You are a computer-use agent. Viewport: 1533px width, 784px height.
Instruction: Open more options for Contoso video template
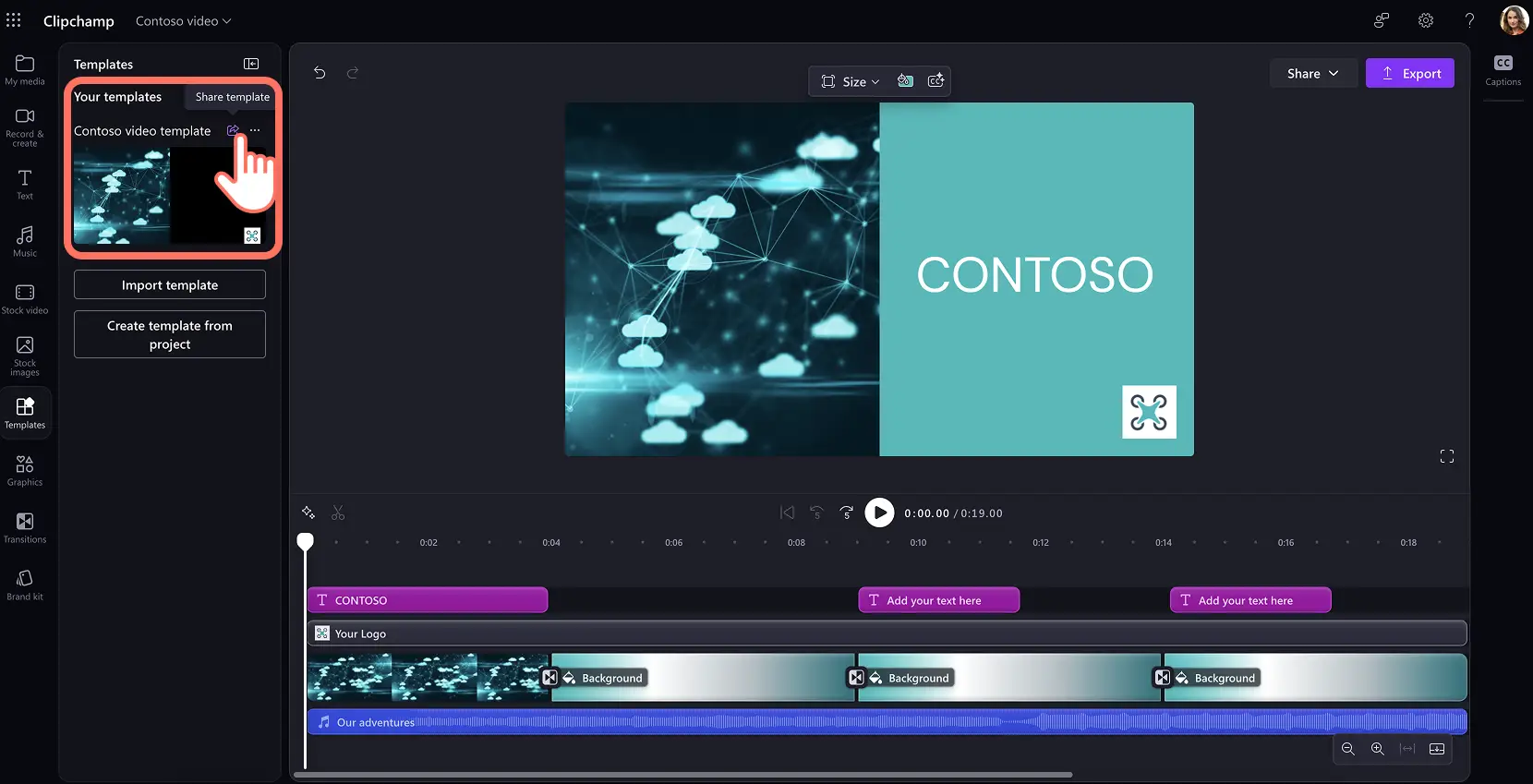[x=255, y=130]
